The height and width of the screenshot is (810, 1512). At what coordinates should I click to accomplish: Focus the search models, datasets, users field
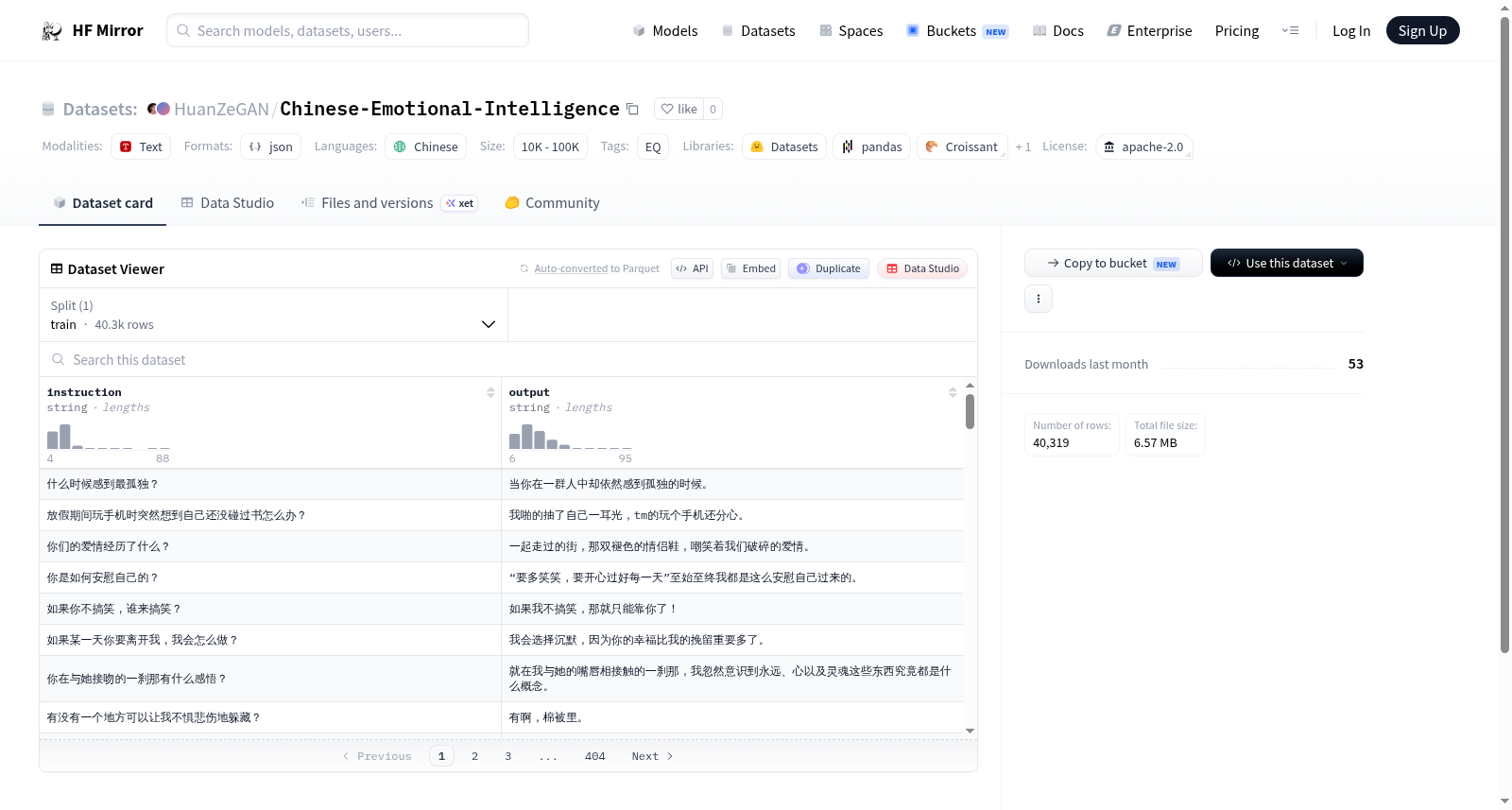click(x=348, y=30)
